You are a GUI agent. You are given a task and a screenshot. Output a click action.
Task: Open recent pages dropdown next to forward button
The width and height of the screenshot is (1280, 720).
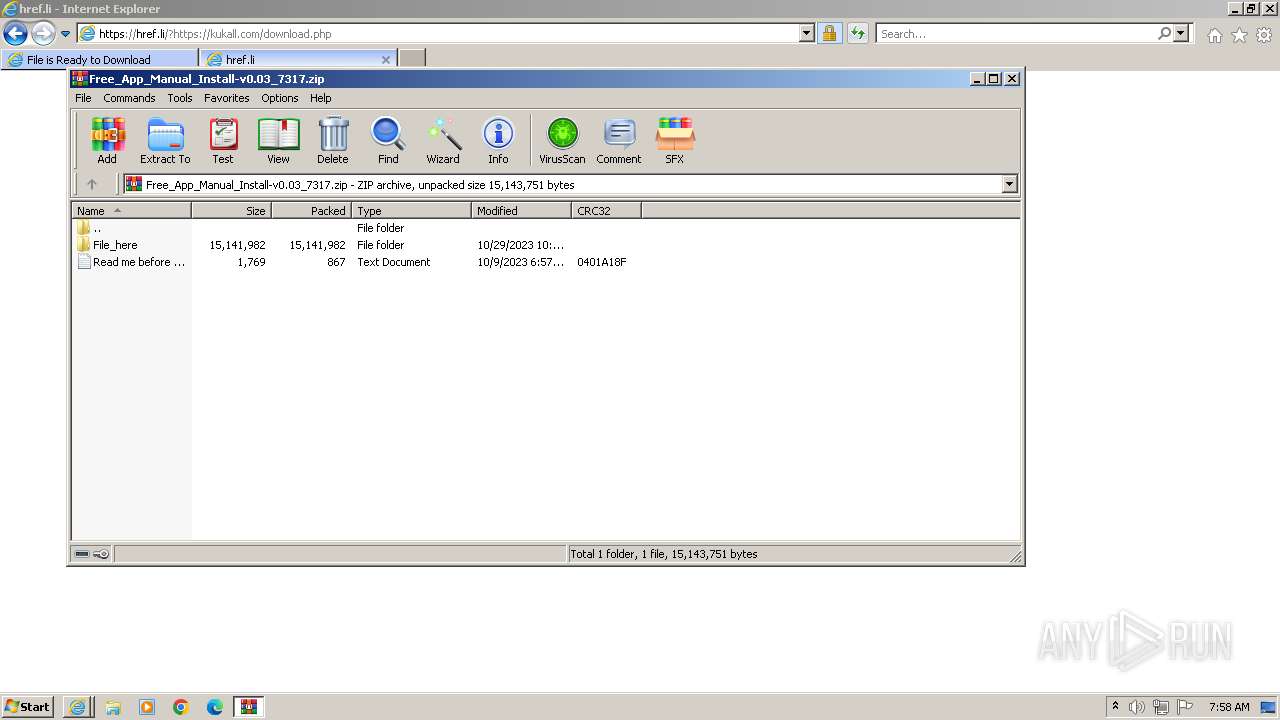(x=65, y=34)
